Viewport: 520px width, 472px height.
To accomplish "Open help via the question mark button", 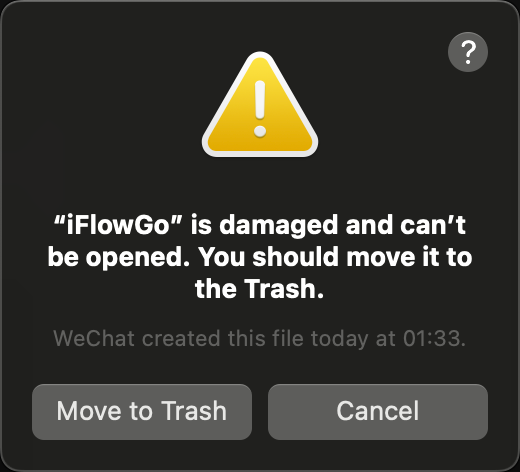I will (468, 52).
